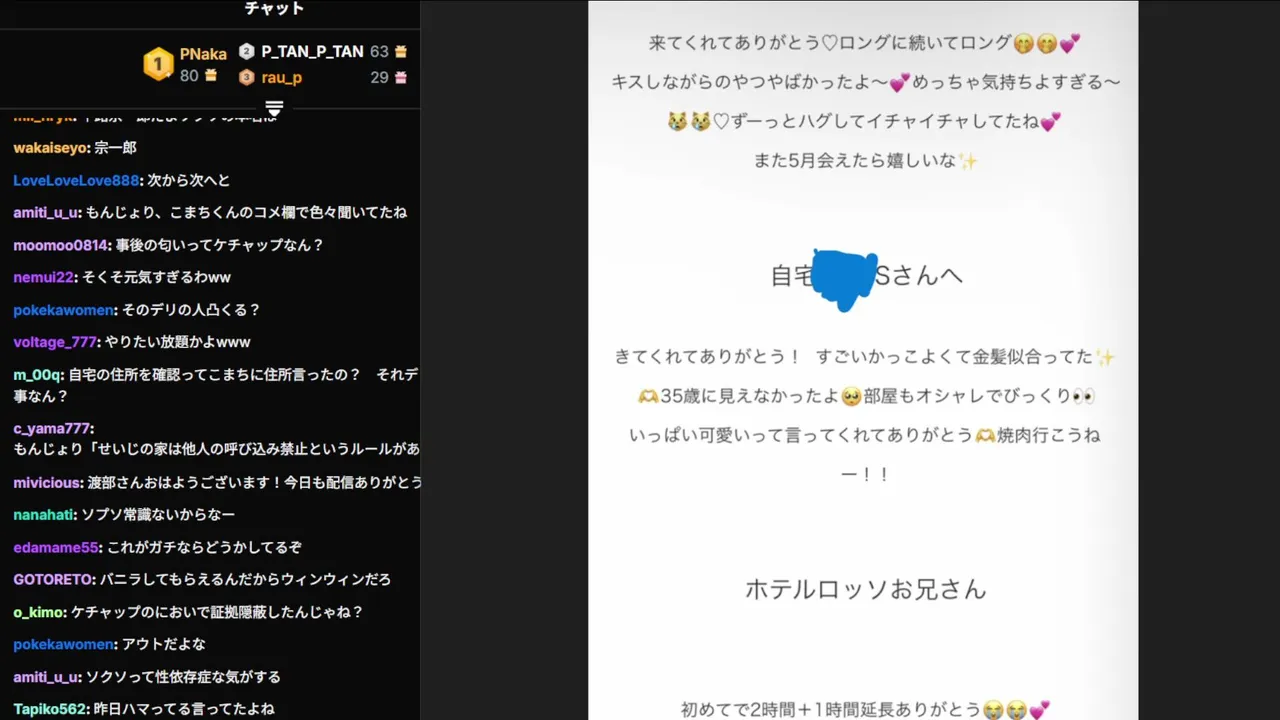Click username edamame55 in chat
The width and height of the screenshot is (1280, 720).
click(57, 548)
